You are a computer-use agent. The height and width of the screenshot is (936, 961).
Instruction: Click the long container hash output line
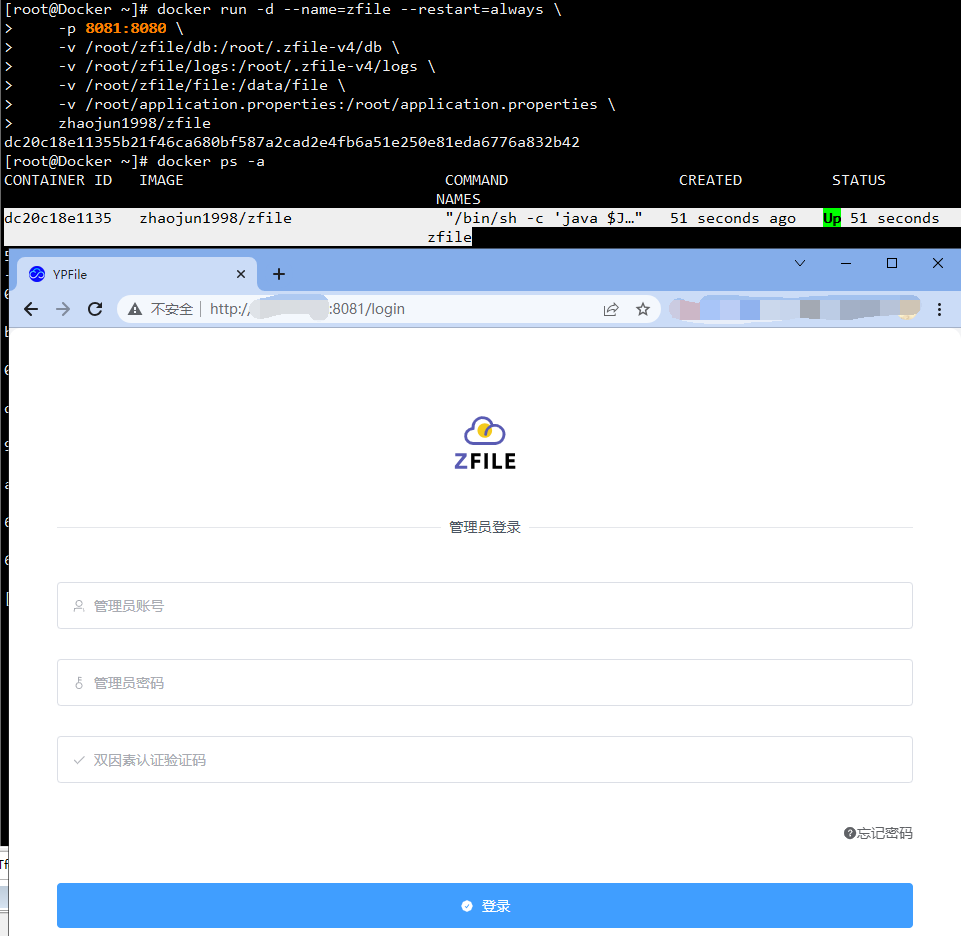[x=292, y=142]
